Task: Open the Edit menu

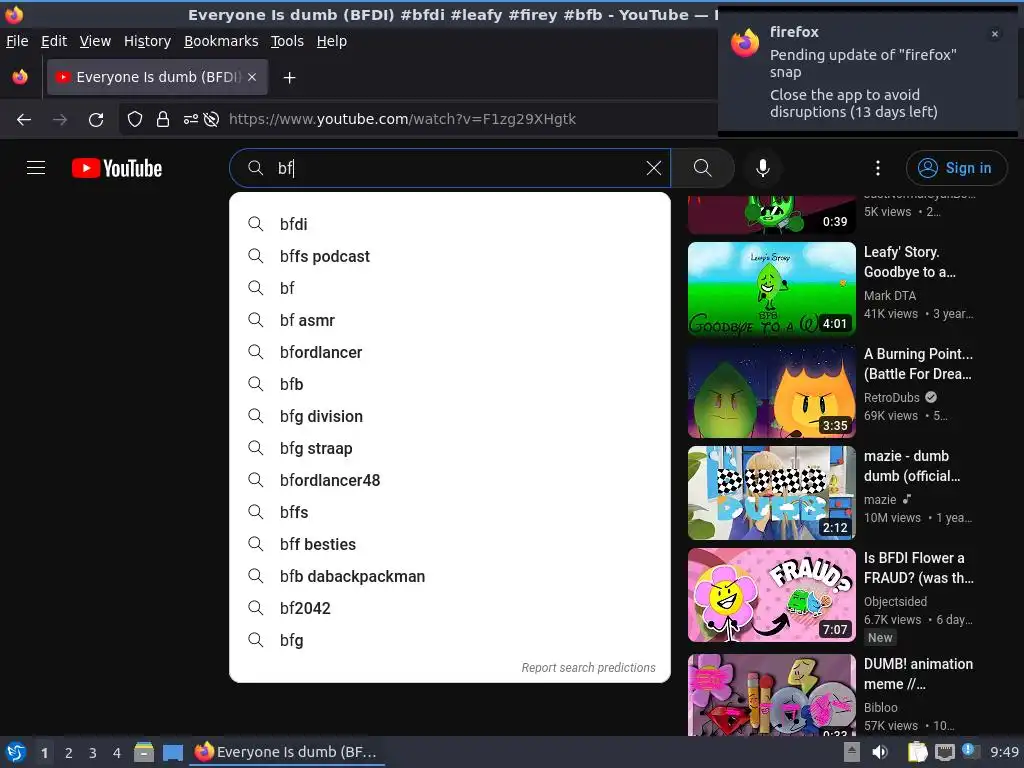Action: (54, 41)
